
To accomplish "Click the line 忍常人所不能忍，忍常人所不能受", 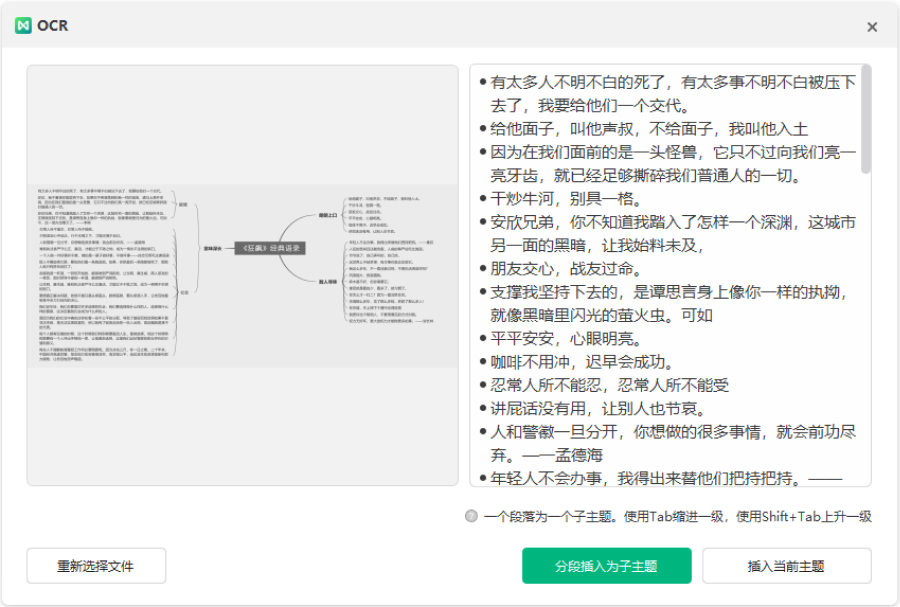I will [610, 386].
